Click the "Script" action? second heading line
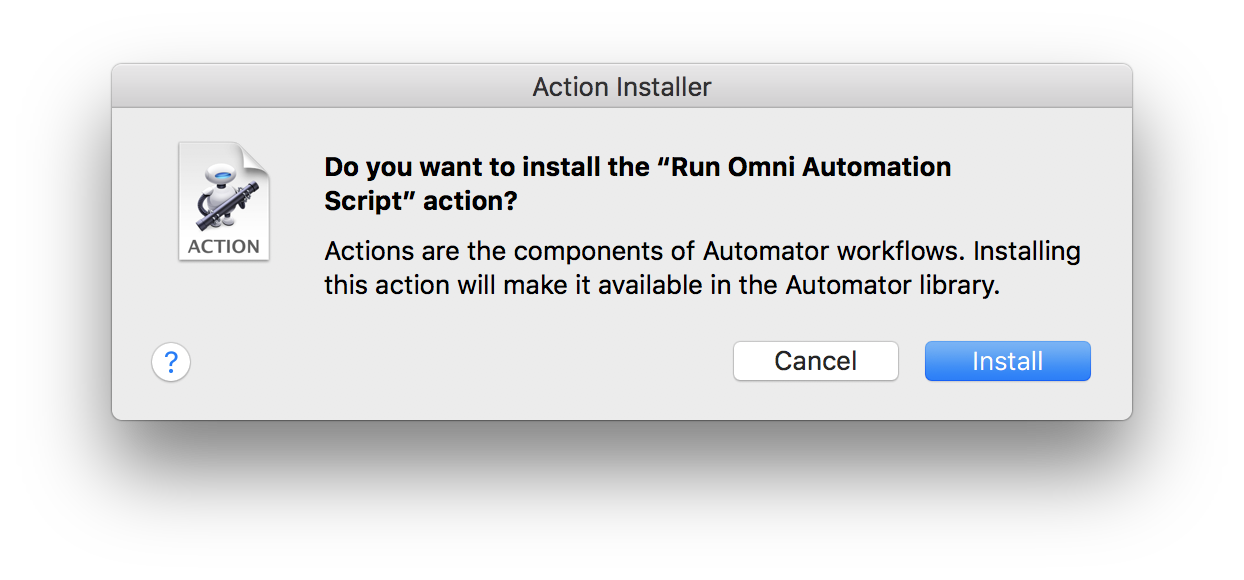 [x=421, y=200]
